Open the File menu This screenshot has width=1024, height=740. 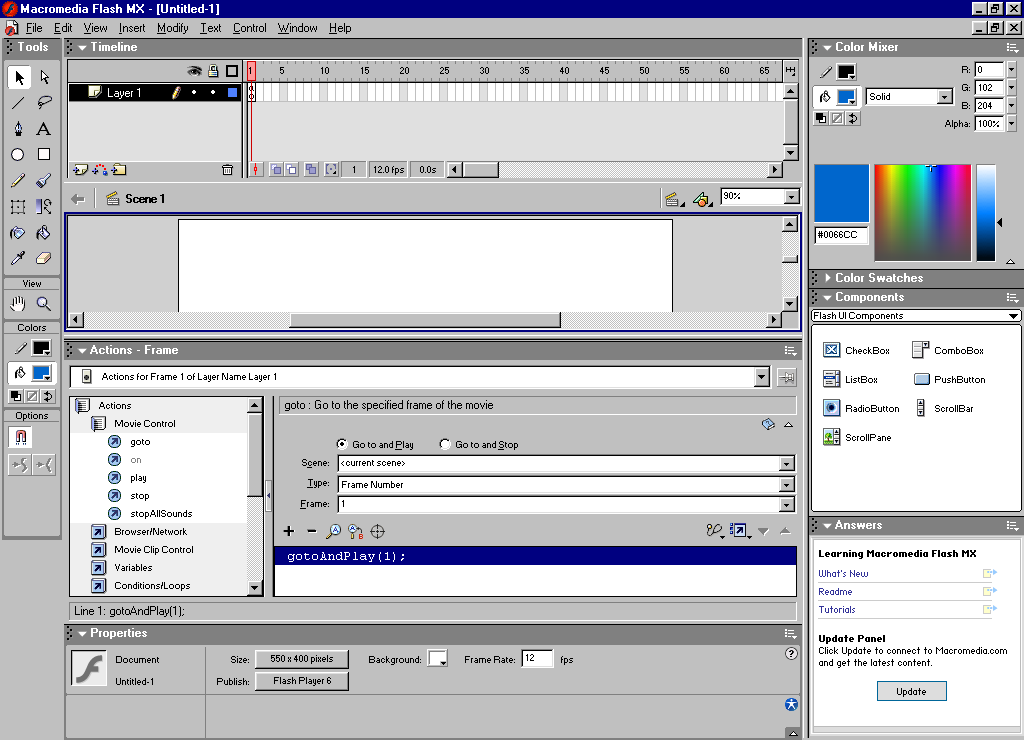(x=34, y=28)
